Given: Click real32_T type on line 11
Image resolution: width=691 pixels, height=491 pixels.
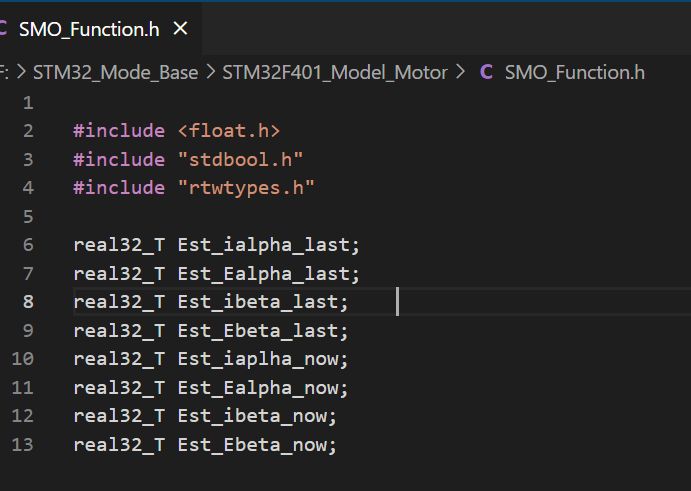Looking at the screenshot, I should [119, 388].
